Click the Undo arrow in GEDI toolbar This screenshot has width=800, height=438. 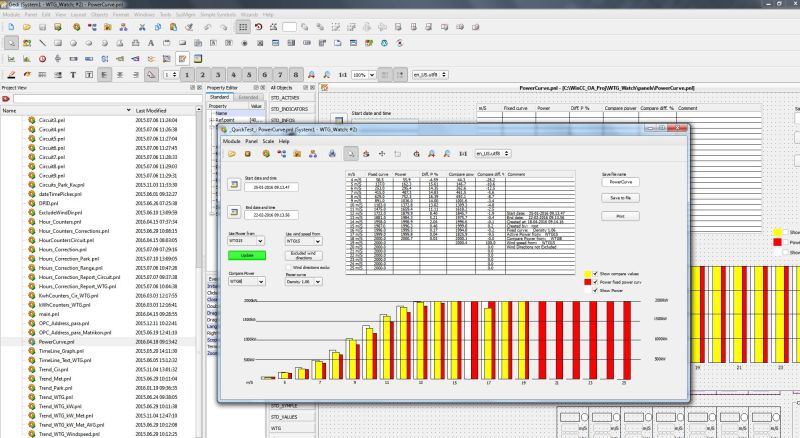tap(207, 27)
